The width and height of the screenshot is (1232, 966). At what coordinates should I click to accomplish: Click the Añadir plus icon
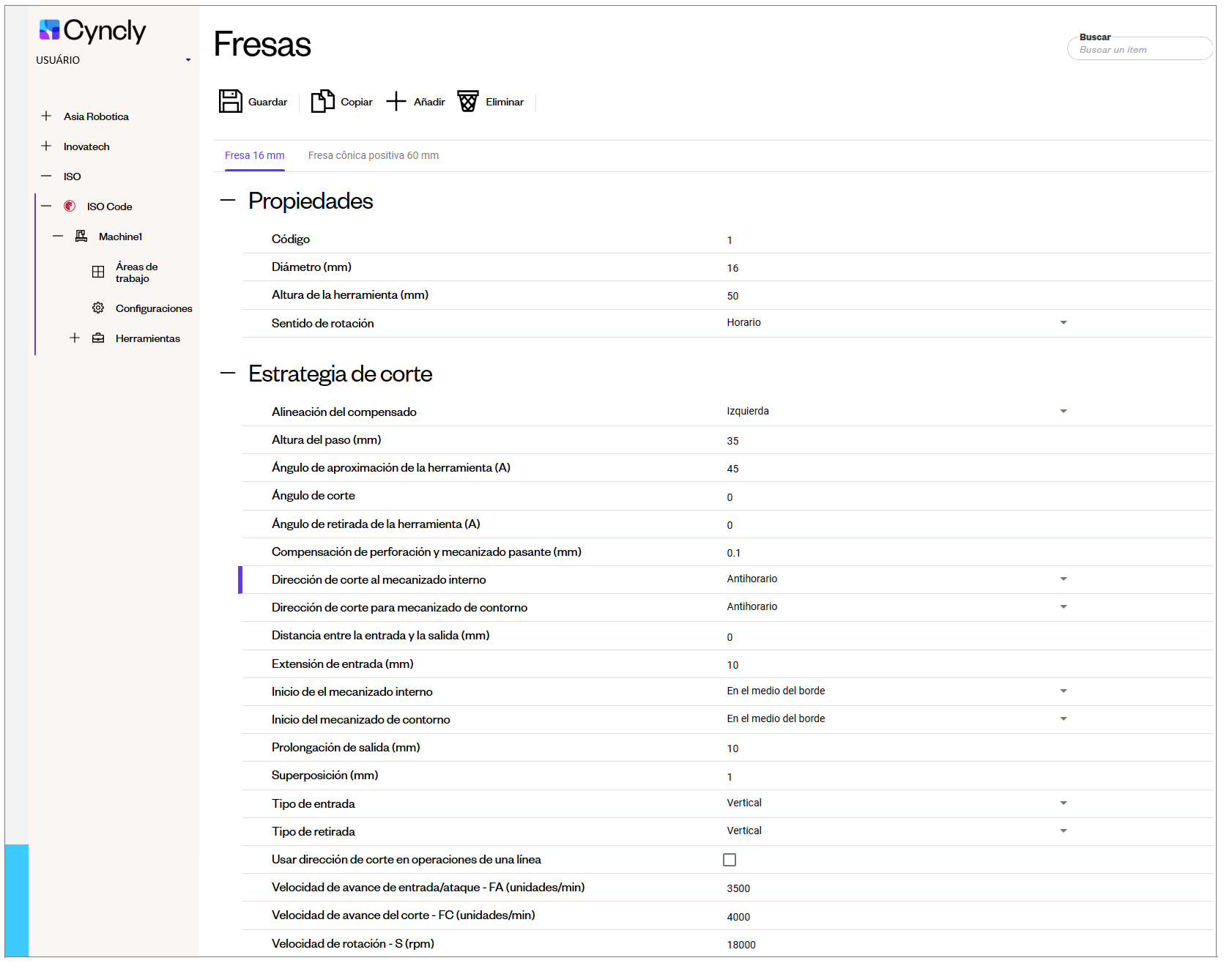click(396, 101)
